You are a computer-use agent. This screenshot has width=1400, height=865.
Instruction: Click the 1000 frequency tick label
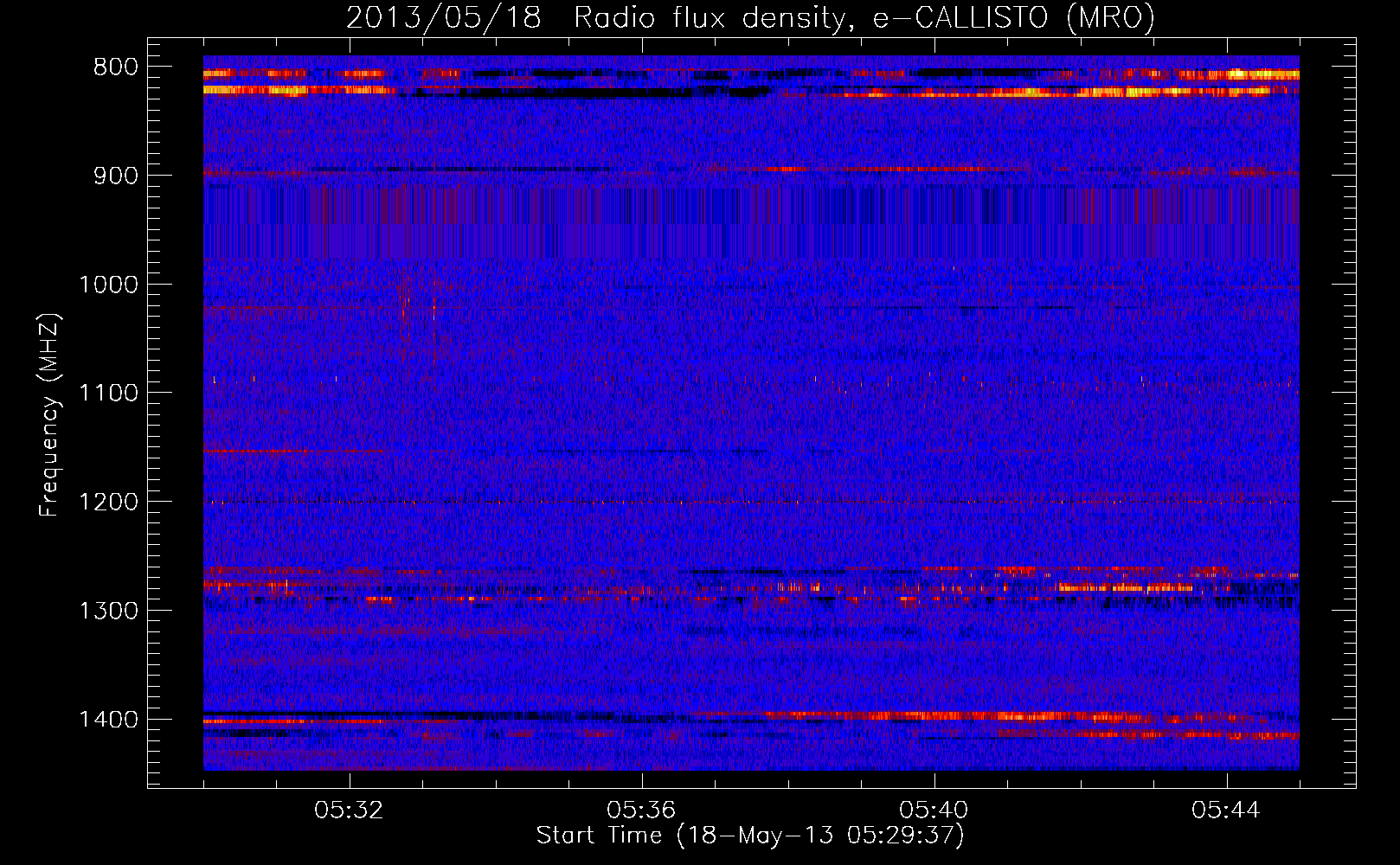pyautogui.click(x=108, y=285)
